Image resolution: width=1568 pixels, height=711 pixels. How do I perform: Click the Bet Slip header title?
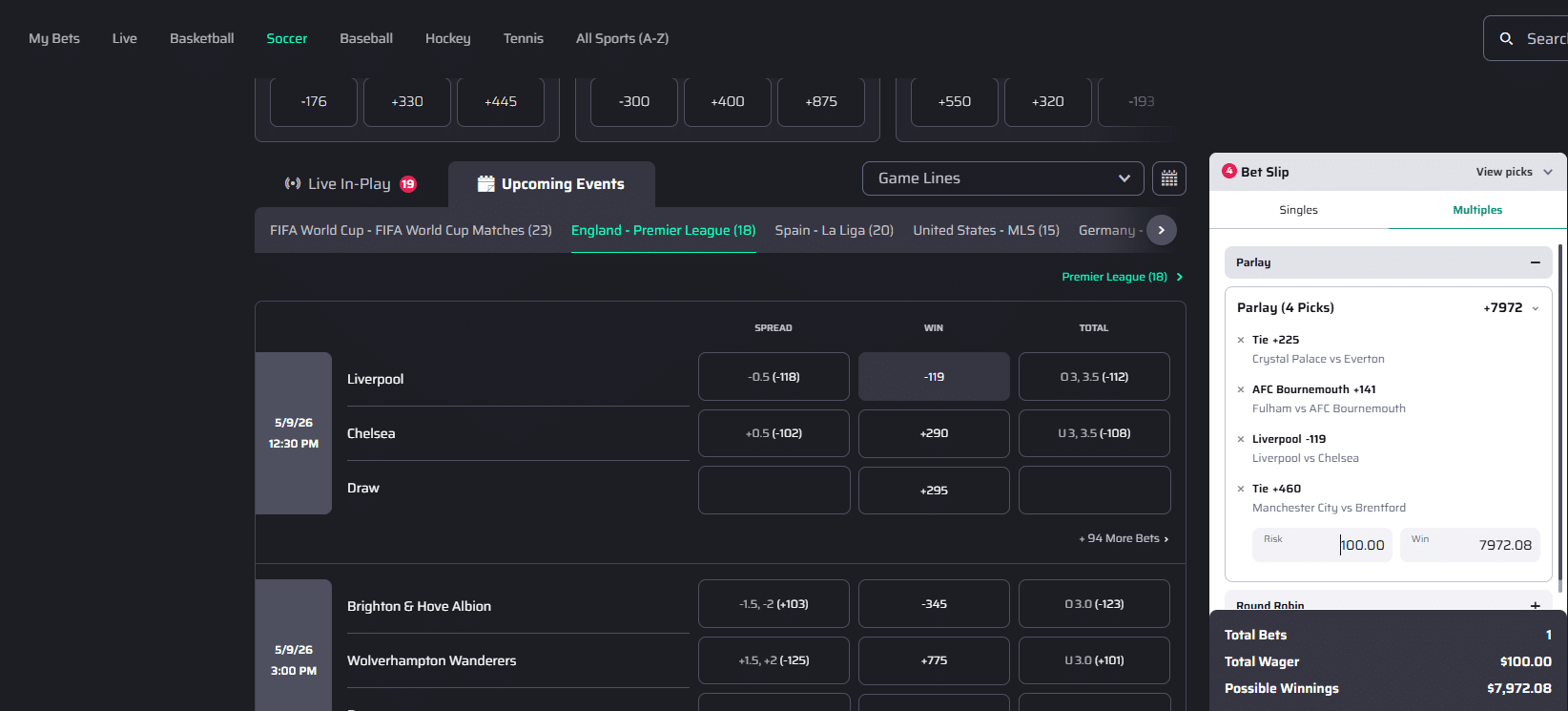click(1265, 172)
